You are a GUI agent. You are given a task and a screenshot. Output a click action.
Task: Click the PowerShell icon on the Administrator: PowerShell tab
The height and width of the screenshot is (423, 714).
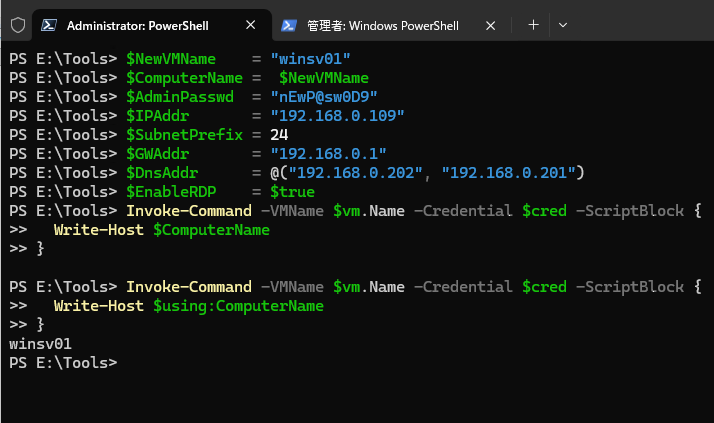pos(49,25)
